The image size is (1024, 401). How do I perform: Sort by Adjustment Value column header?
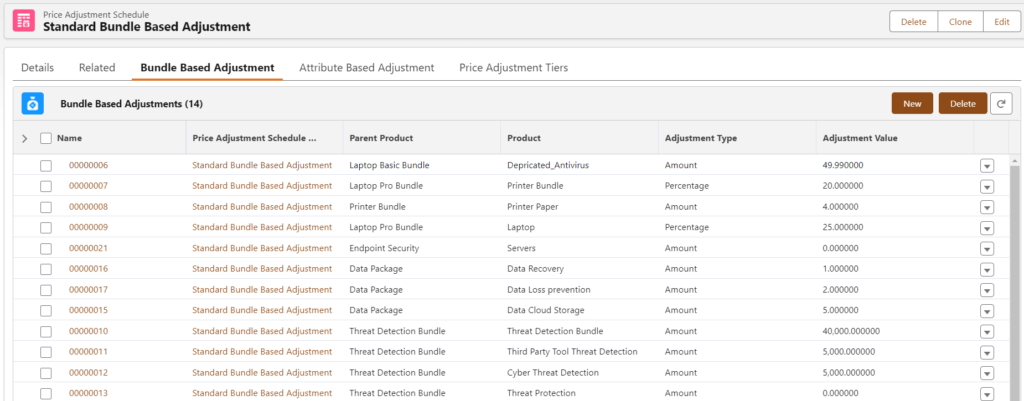point(860,138)
